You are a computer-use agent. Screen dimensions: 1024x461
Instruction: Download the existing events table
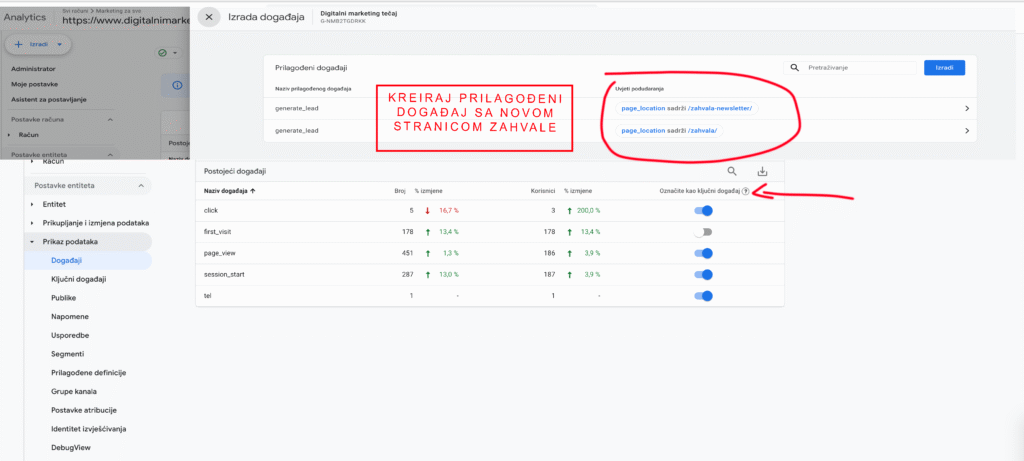coord(763,171)
